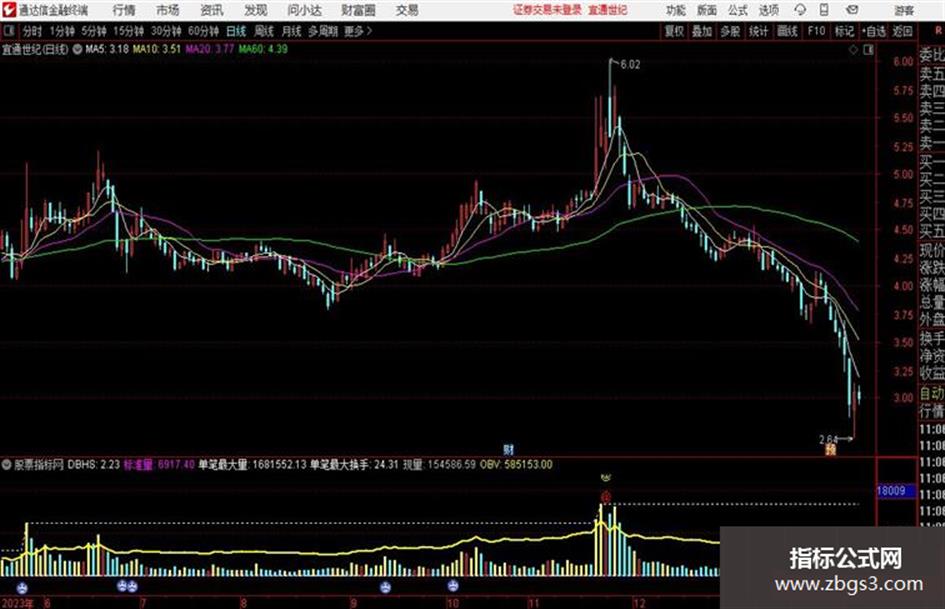Click the mobile phone icon
This screenshot has width=945, height=609.
click(824, 10)
